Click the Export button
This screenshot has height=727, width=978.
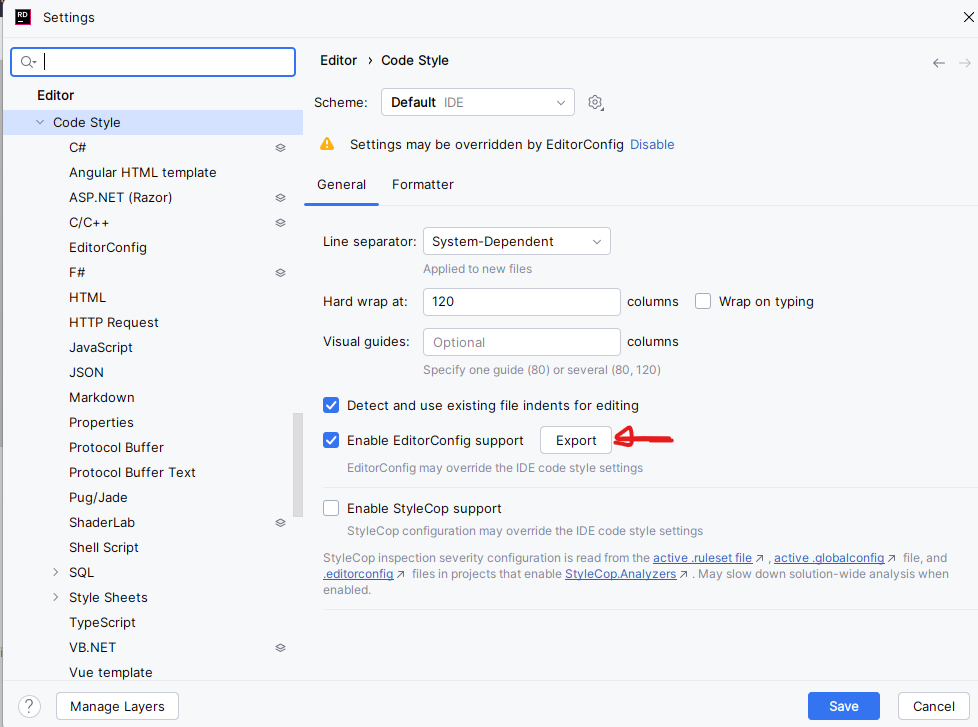click(576, 440)
